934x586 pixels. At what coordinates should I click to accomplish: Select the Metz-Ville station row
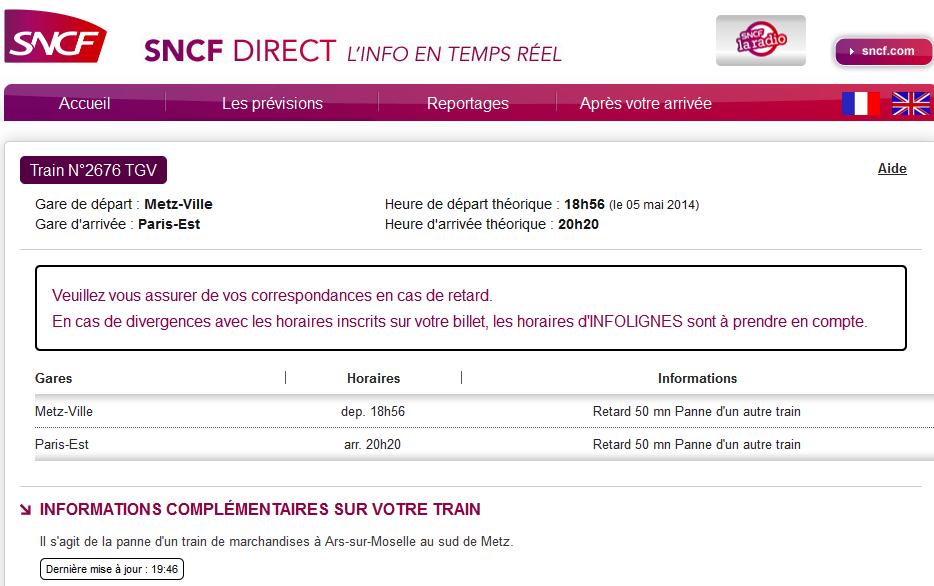point(484,412)
